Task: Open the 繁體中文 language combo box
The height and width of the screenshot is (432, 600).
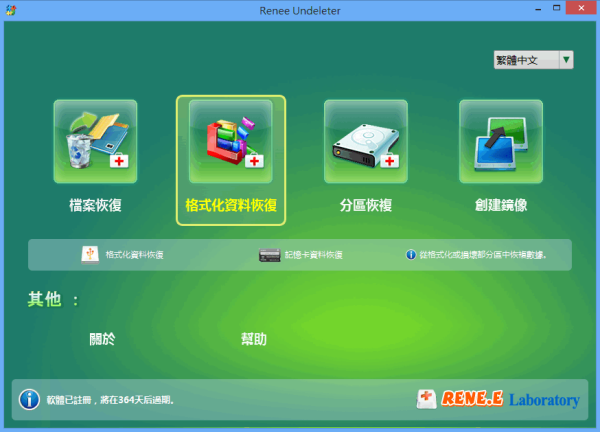Action: tap(533, 60)
